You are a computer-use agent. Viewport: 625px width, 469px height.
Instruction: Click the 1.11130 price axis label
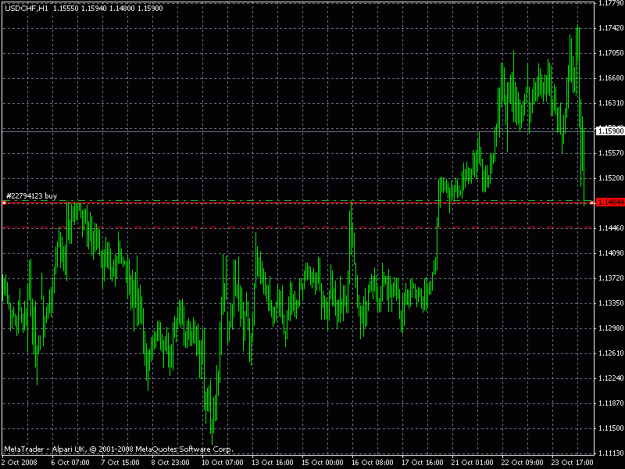coord(611,453)
